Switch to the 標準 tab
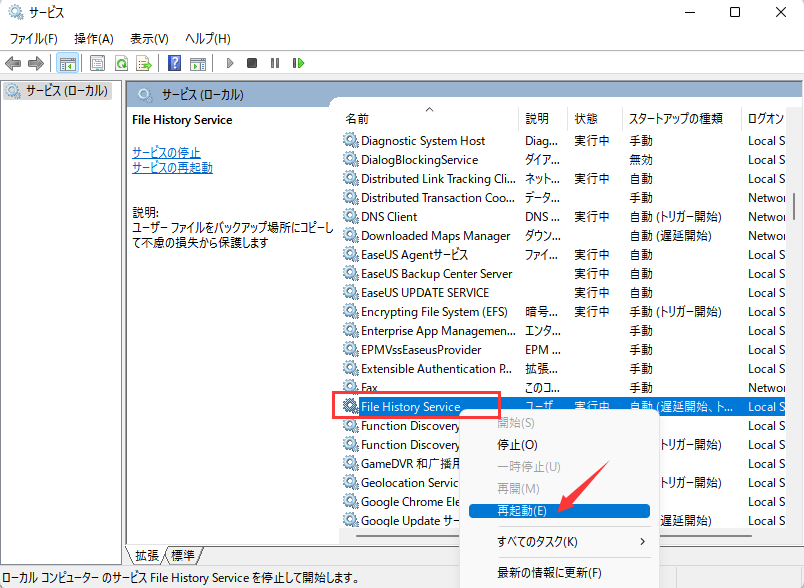This screenshot has width=804, height=588. pyautogui.click(x=183, y=555)
